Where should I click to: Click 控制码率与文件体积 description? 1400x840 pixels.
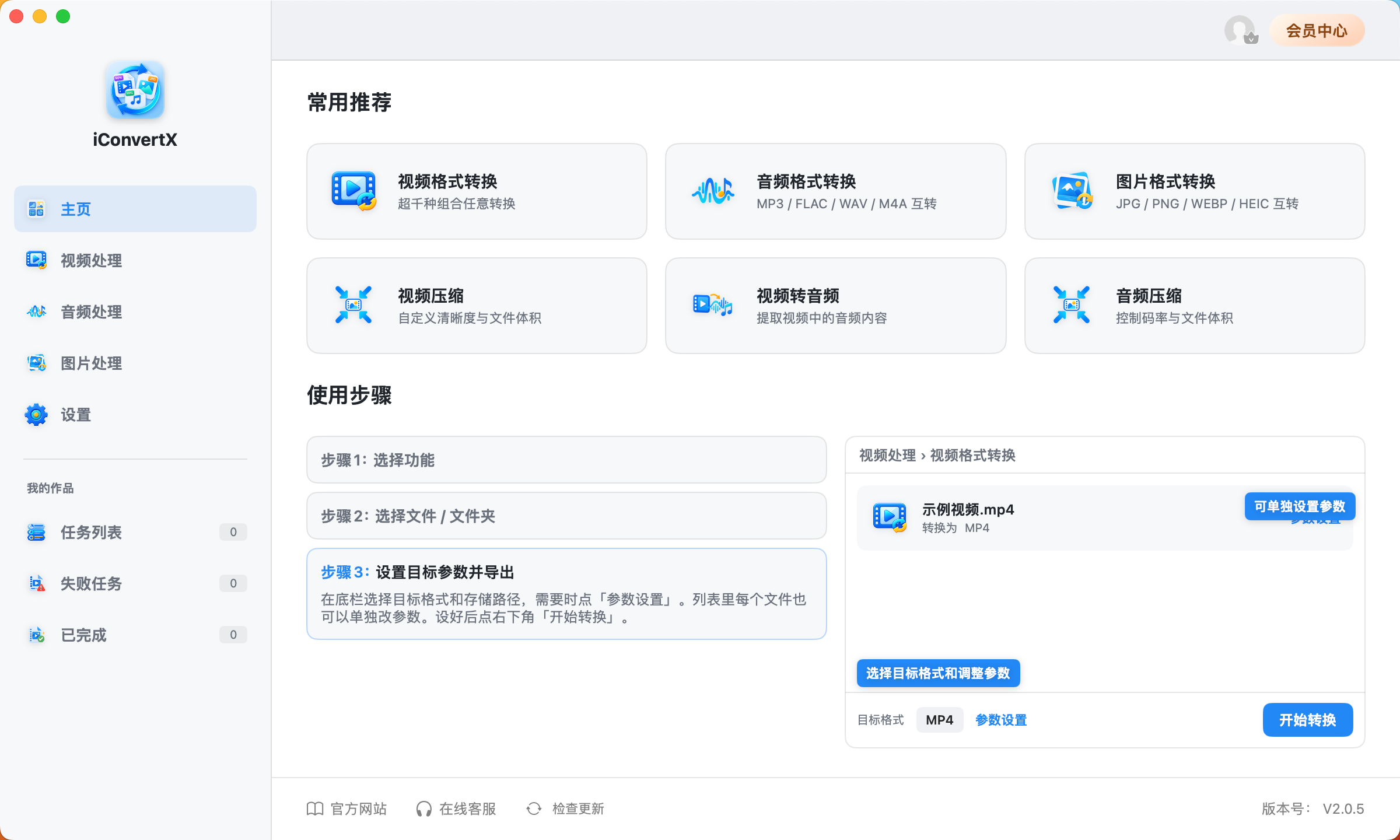tap(1174, 318)
